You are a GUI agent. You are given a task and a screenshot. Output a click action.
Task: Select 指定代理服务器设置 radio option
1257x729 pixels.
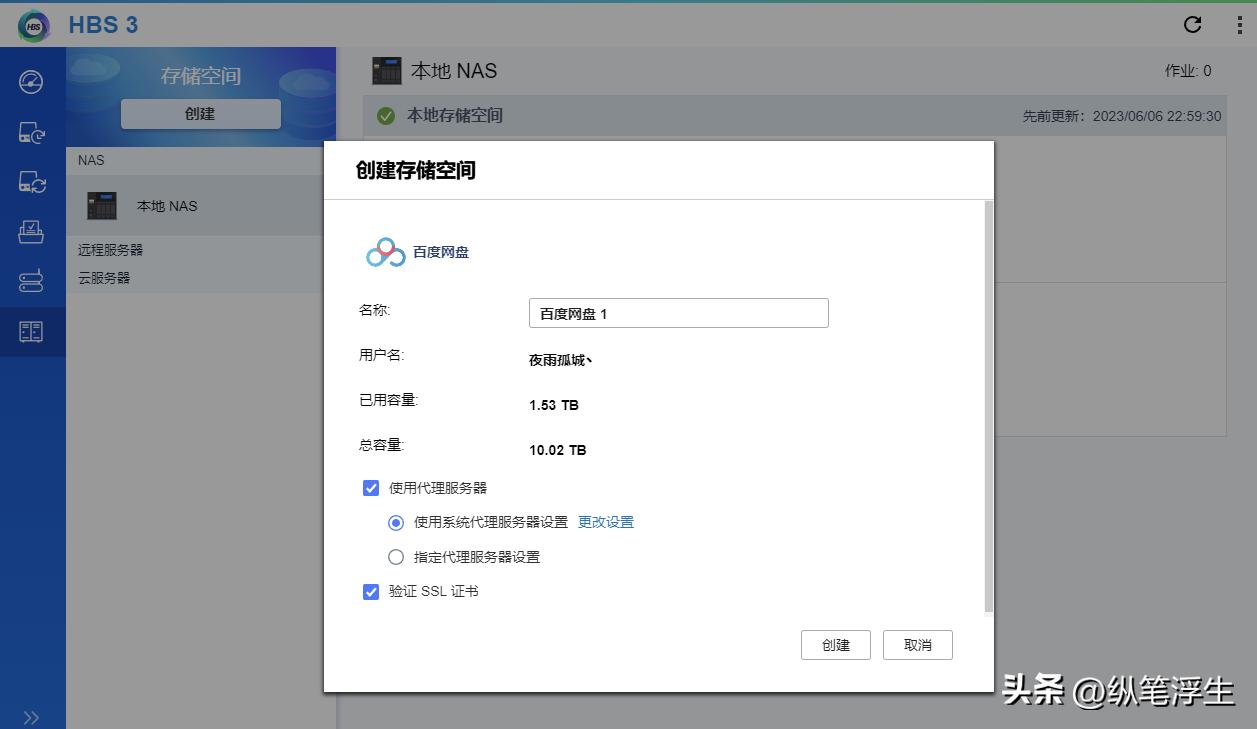coord(396,557)
